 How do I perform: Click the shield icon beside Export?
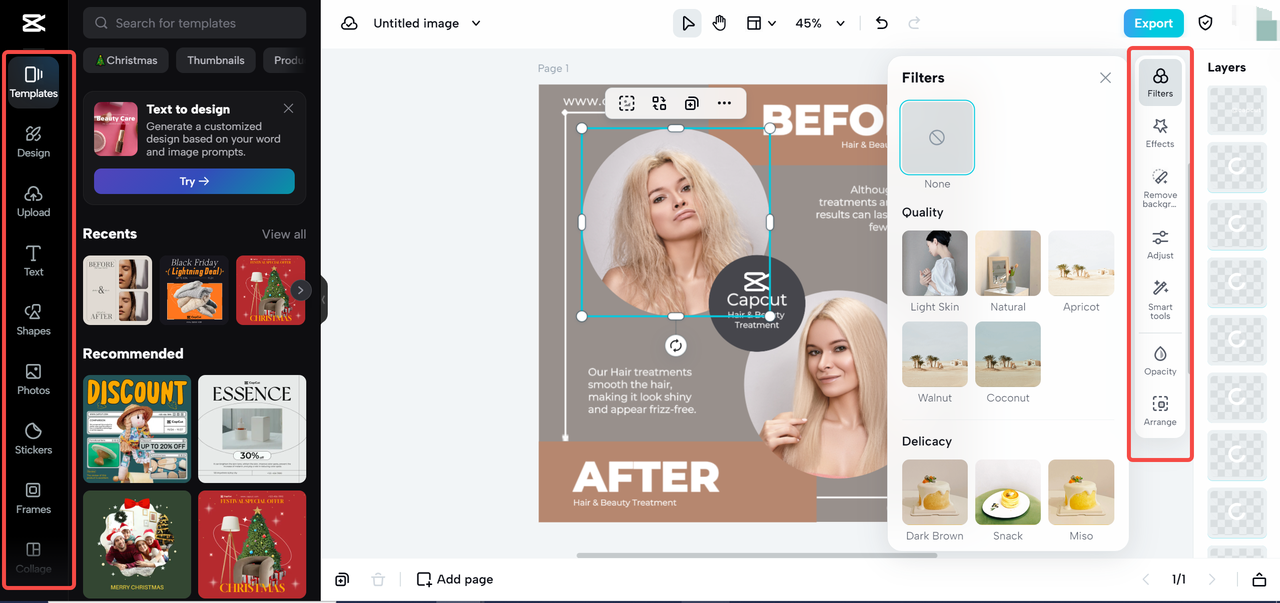point(1206,23)
